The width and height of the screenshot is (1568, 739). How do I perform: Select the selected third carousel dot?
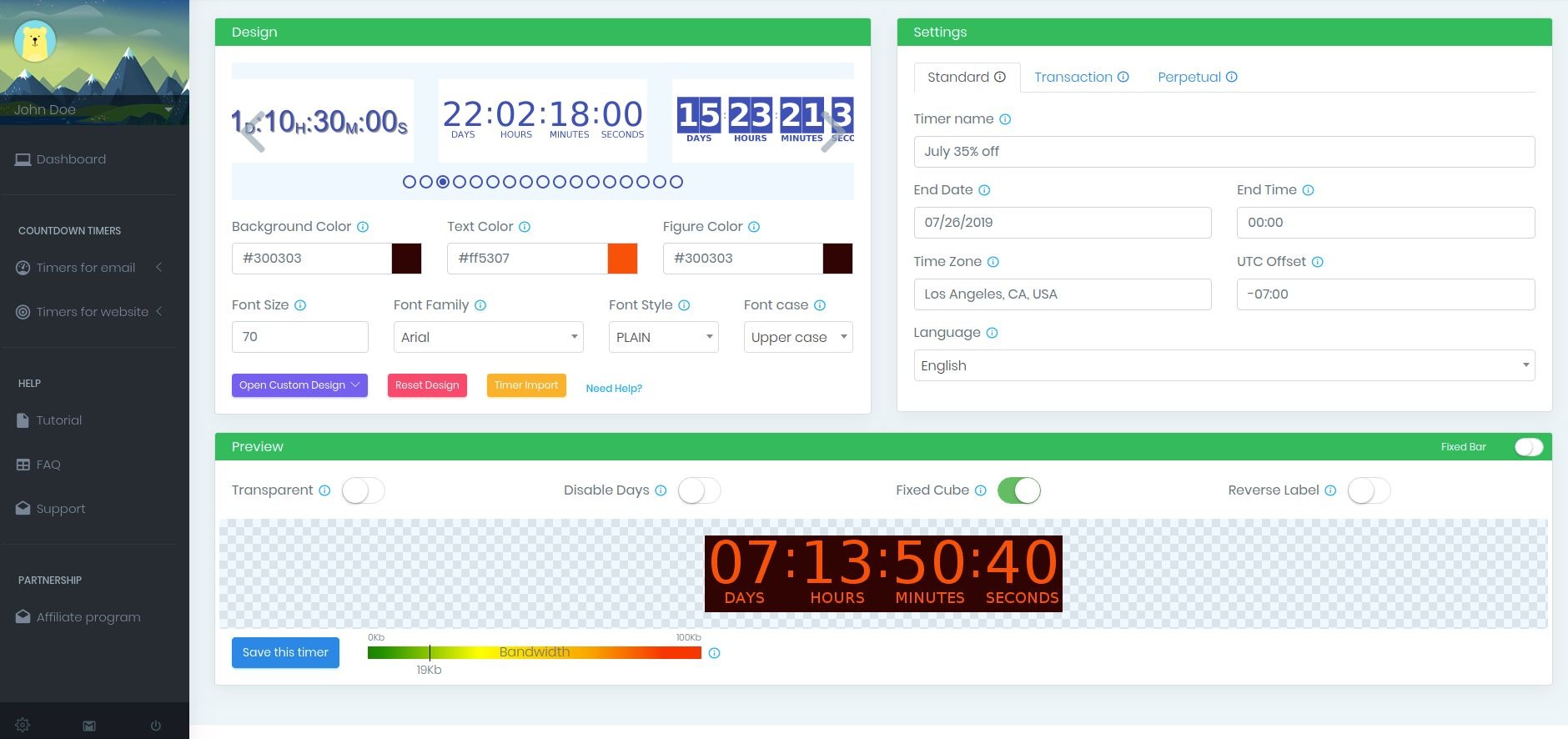[443, 182]
